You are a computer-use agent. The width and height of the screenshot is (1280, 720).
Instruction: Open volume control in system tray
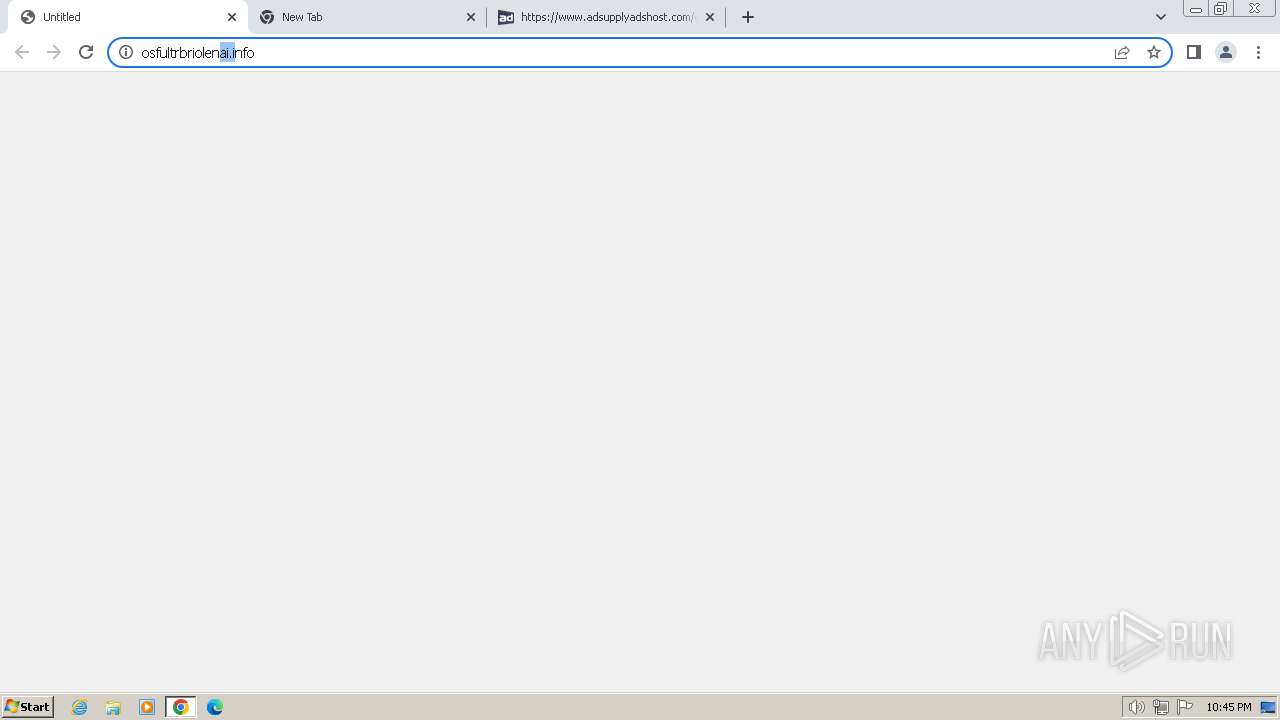tap(1136, 707)
